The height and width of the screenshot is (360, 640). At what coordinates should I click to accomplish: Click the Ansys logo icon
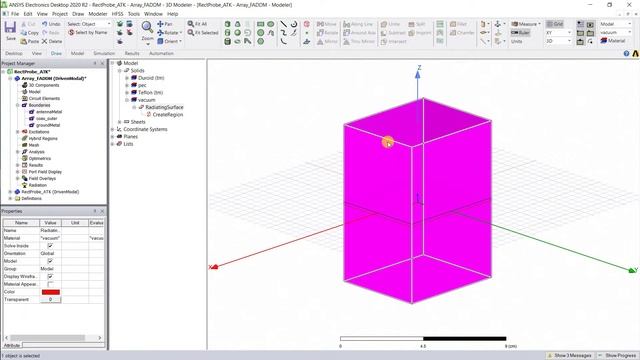pos(636,53)
